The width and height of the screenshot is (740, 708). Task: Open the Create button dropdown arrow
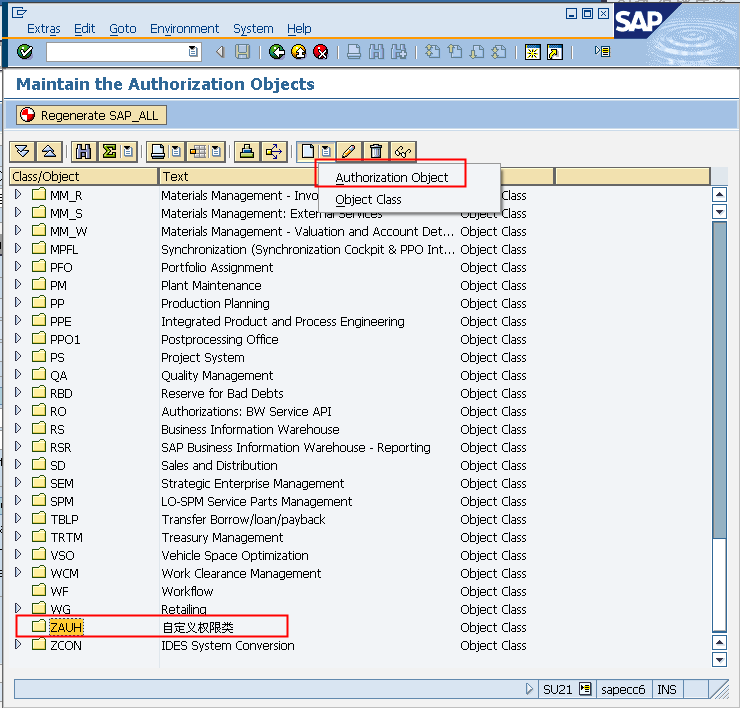[326, 152]
